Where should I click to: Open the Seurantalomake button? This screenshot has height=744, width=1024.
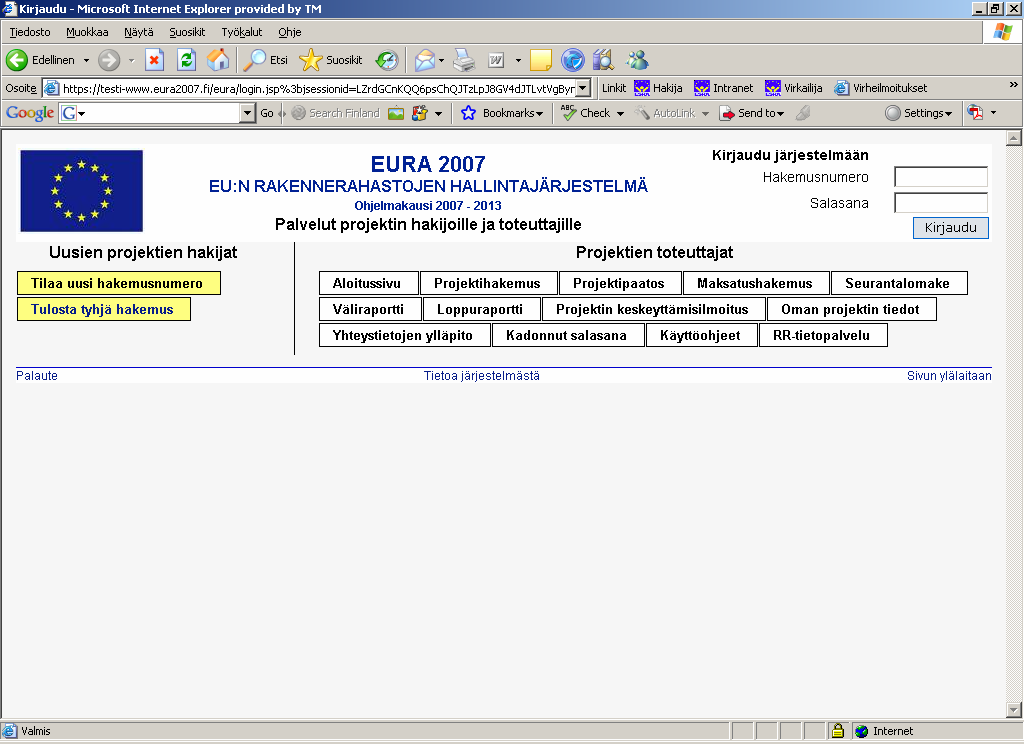tap(899, 283)
